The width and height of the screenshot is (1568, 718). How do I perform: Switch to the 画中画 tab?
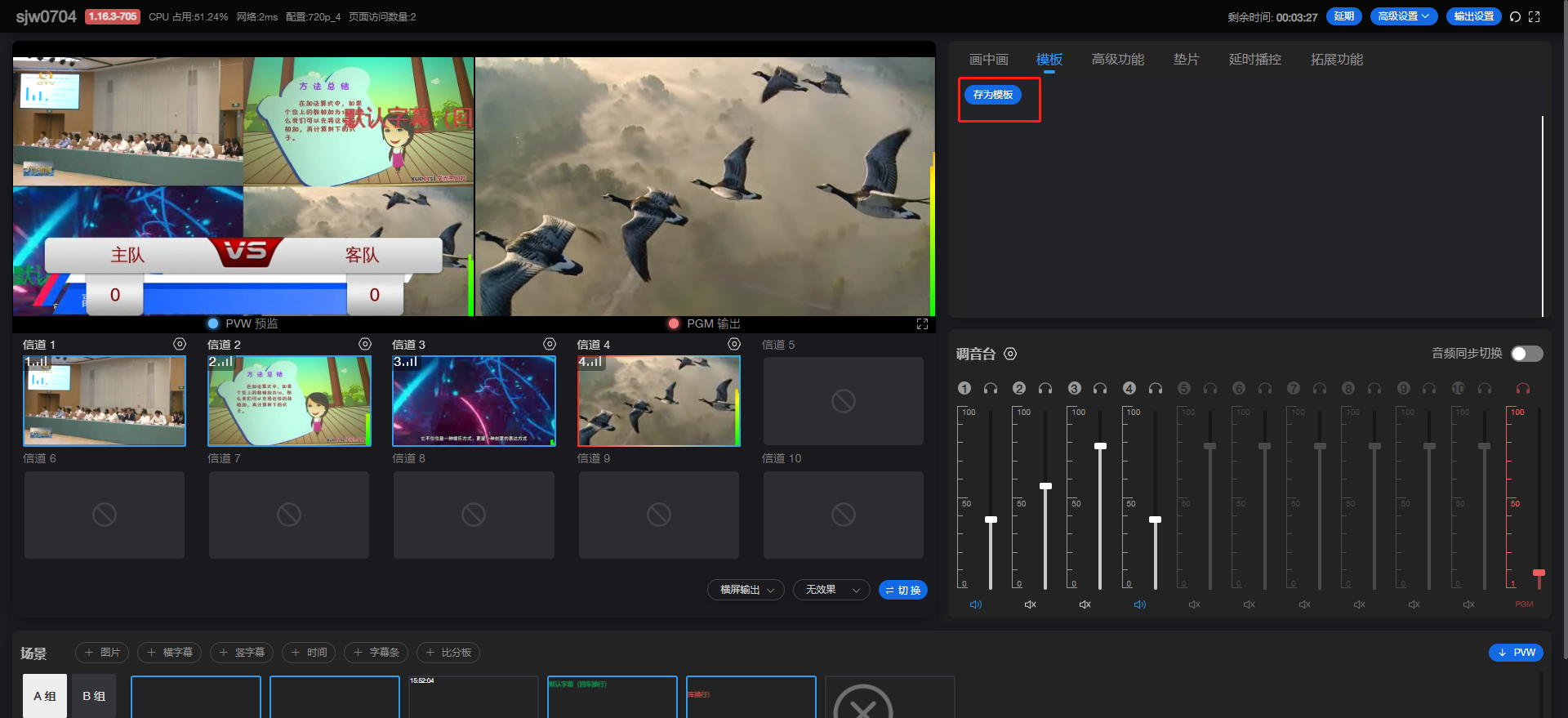(x=988, y=60)
